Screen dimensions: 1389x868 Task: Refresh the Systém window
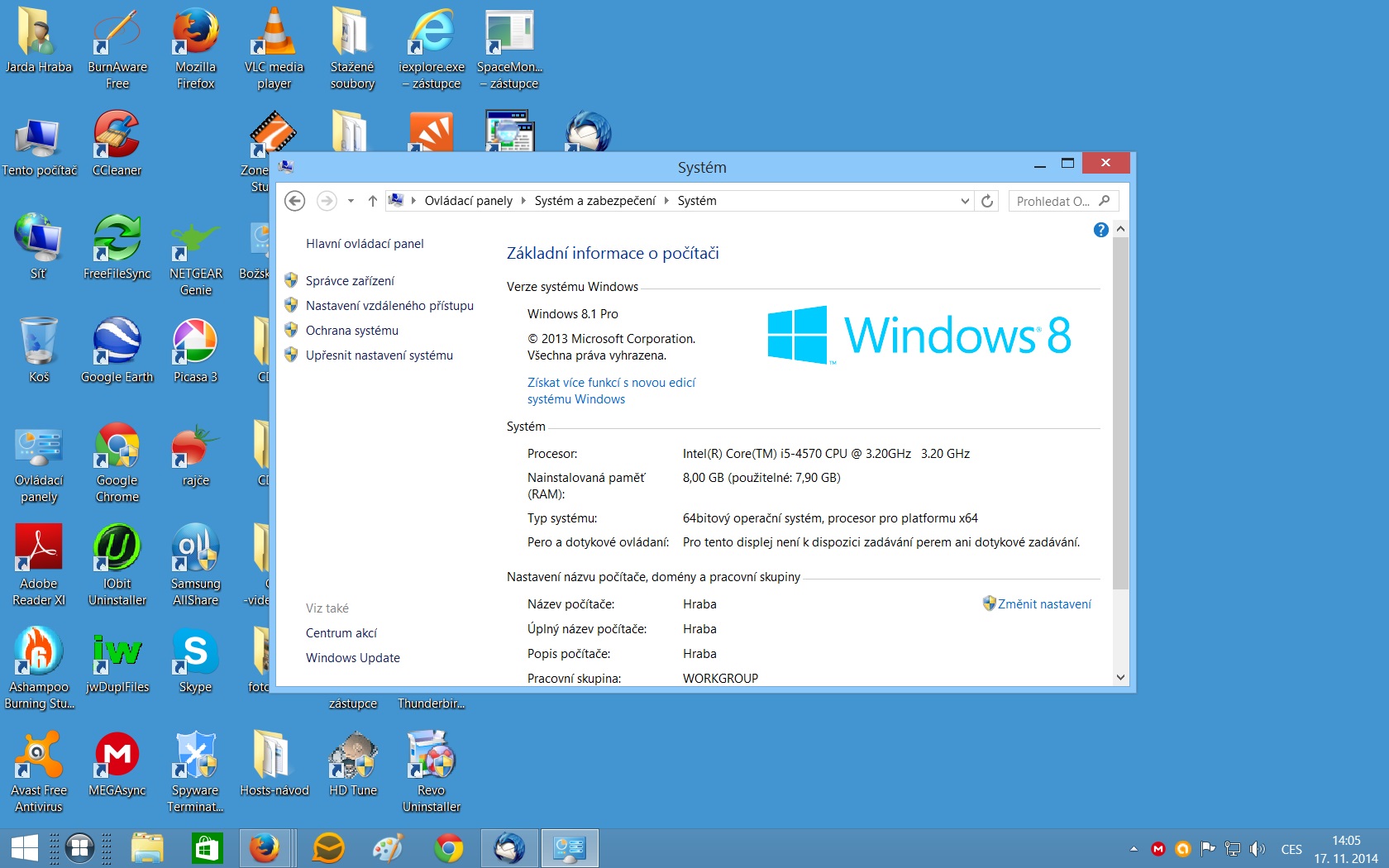[987, 201]
